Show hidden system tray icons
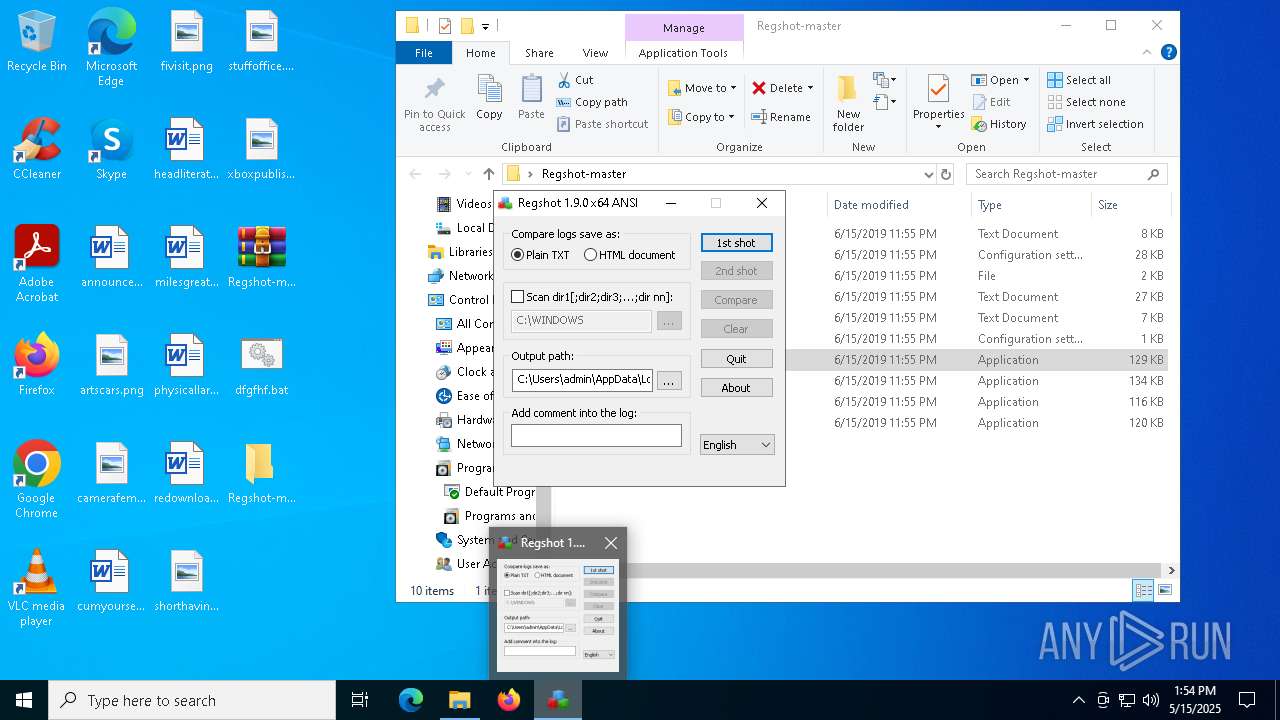This screenshot has height=720, width=1280. point(1078,700)
